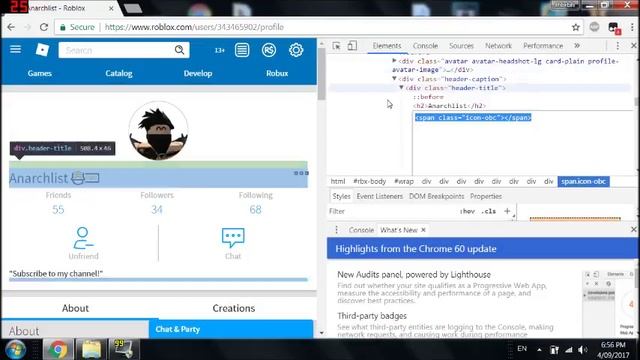Close the What's New drawer tab
This screenshot has height=360, width=640.
(423, 230)
